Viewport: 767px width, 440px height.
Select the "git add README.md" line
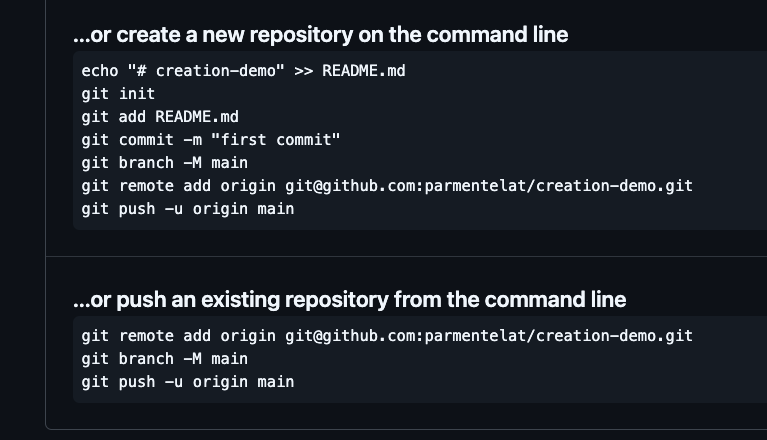(x=160, y=117)
